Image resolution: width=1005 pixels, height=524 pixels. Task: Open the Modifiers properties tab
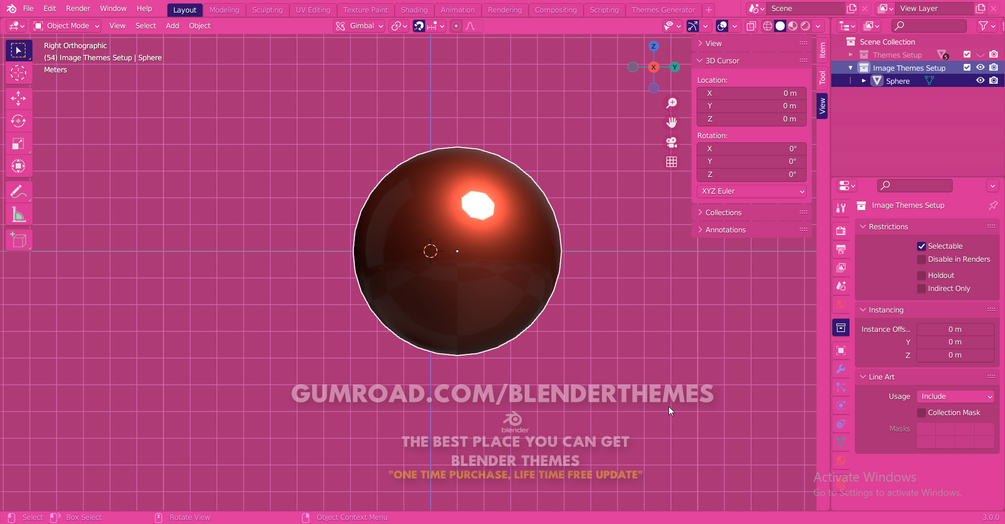(x=841, y=369)
